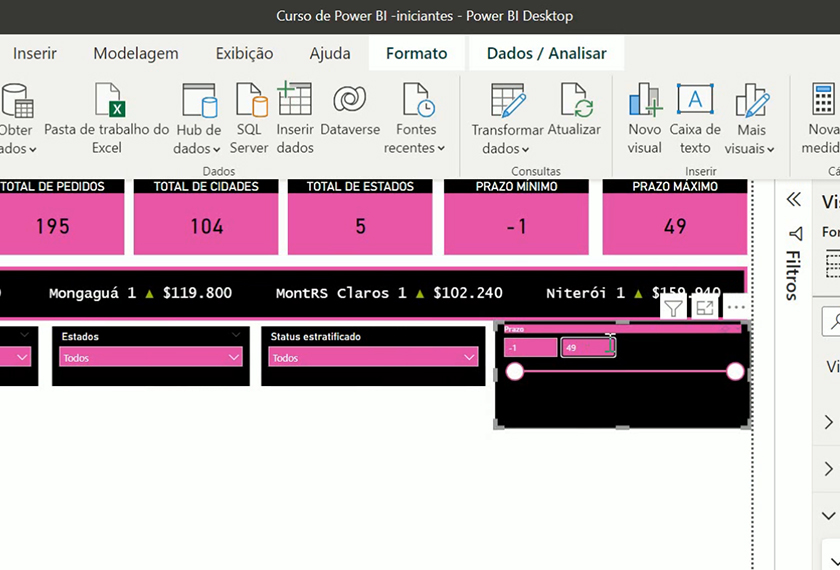
Task: Open the Exibição ribbon tab
Action: 244,53
